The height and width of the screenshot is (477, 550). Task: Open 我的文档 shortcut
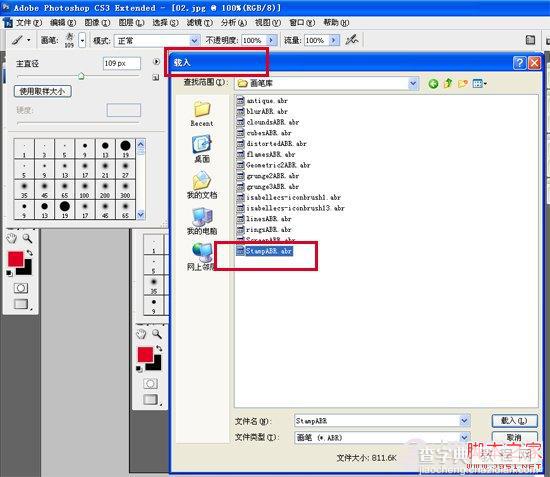click(202, 185)
